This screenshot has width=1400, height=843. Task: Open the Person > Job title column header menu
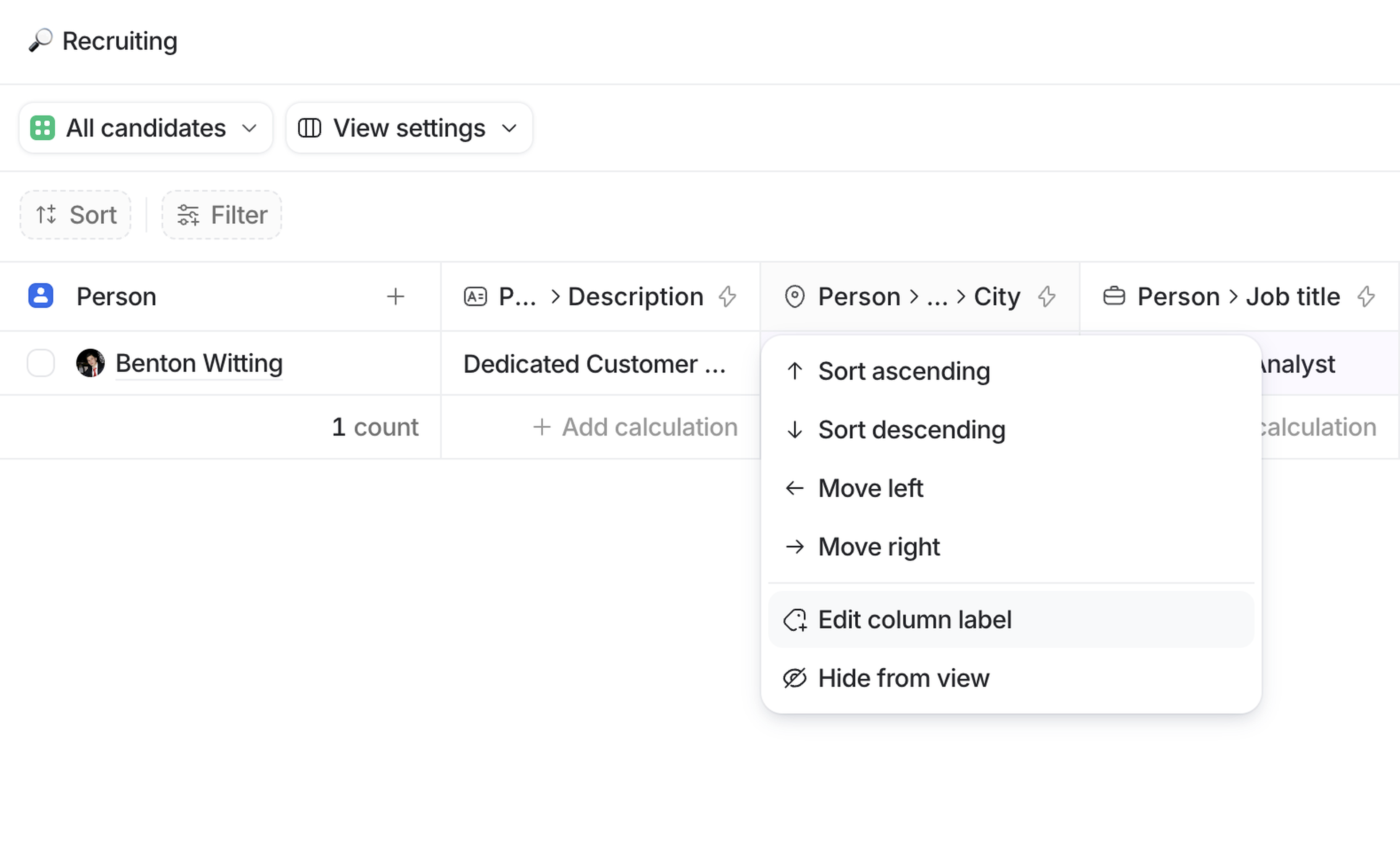tap(1238, 296)
